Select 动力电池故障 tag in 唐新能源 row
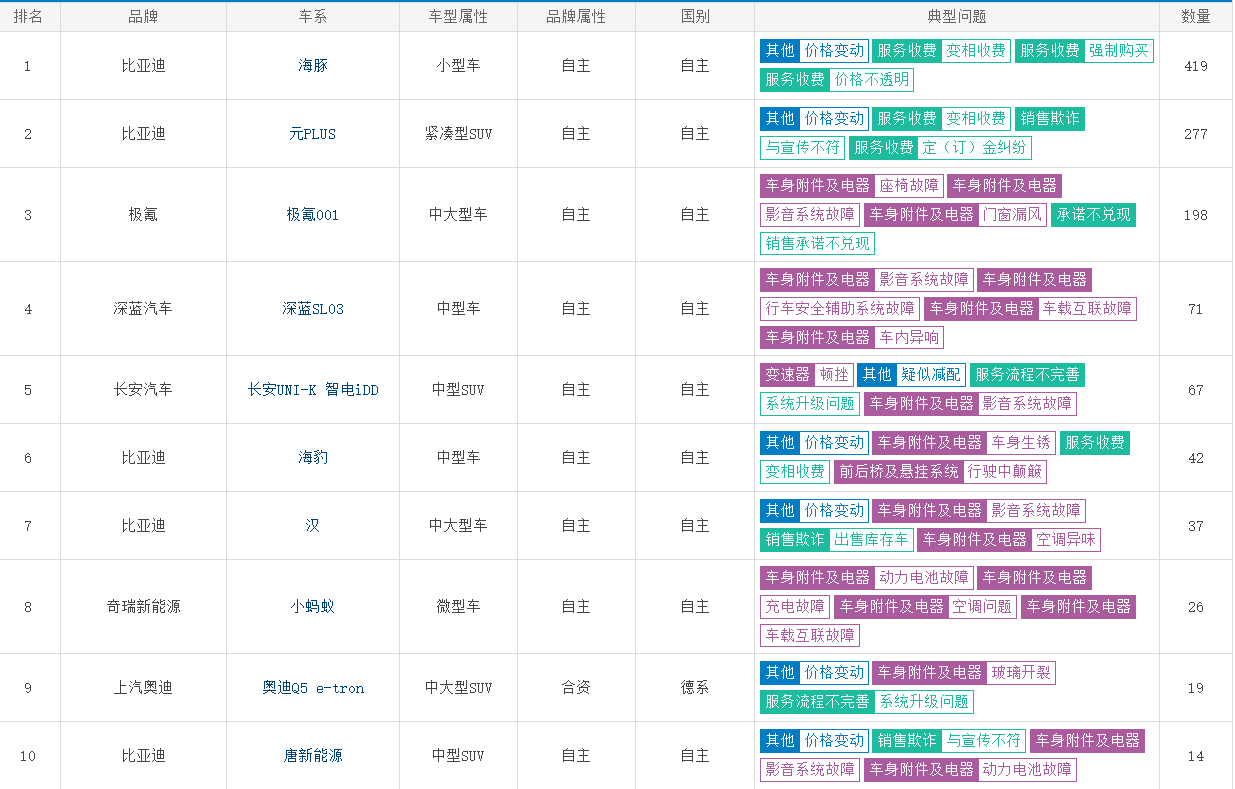The height and width of the screenshot is (789, 1235). (1028, 770)
